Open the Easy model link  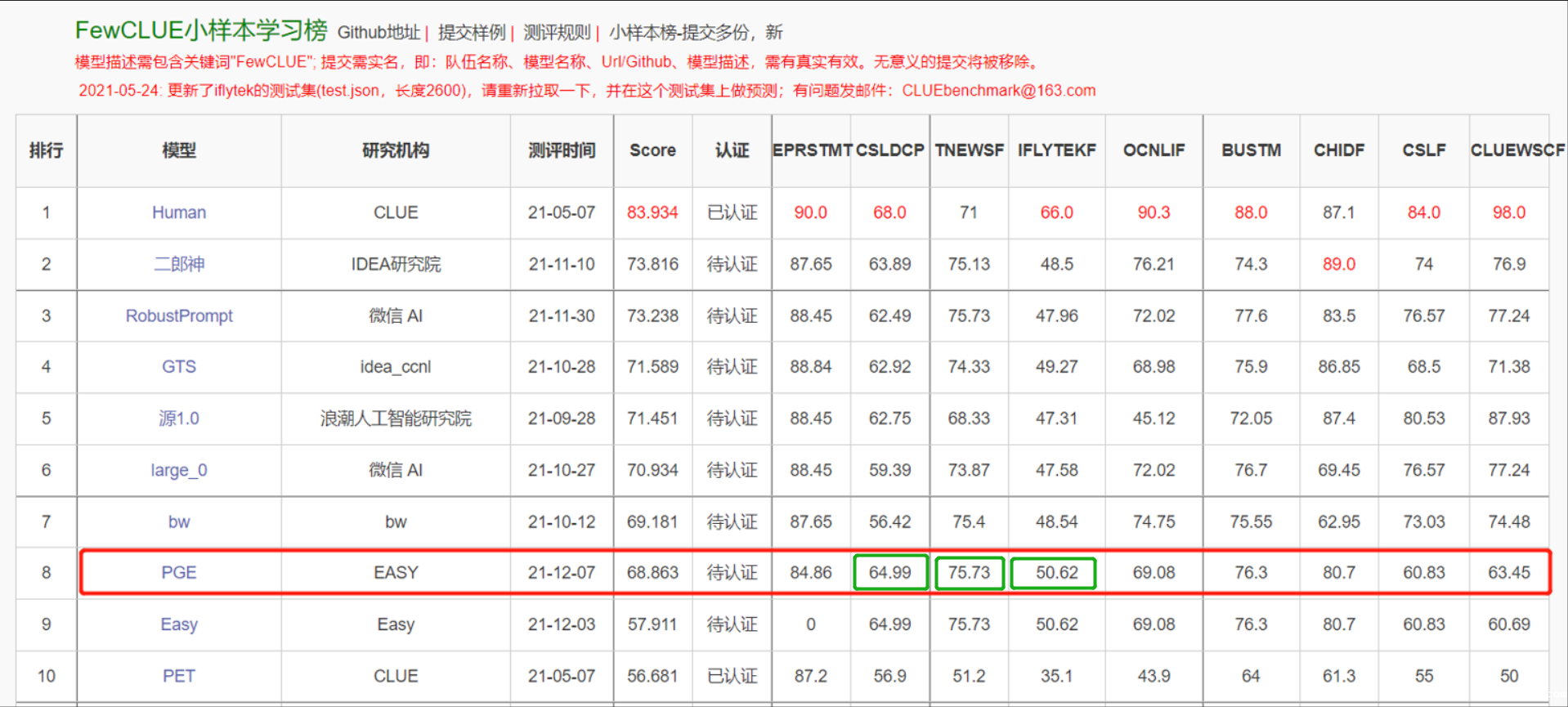click(178, 624)
